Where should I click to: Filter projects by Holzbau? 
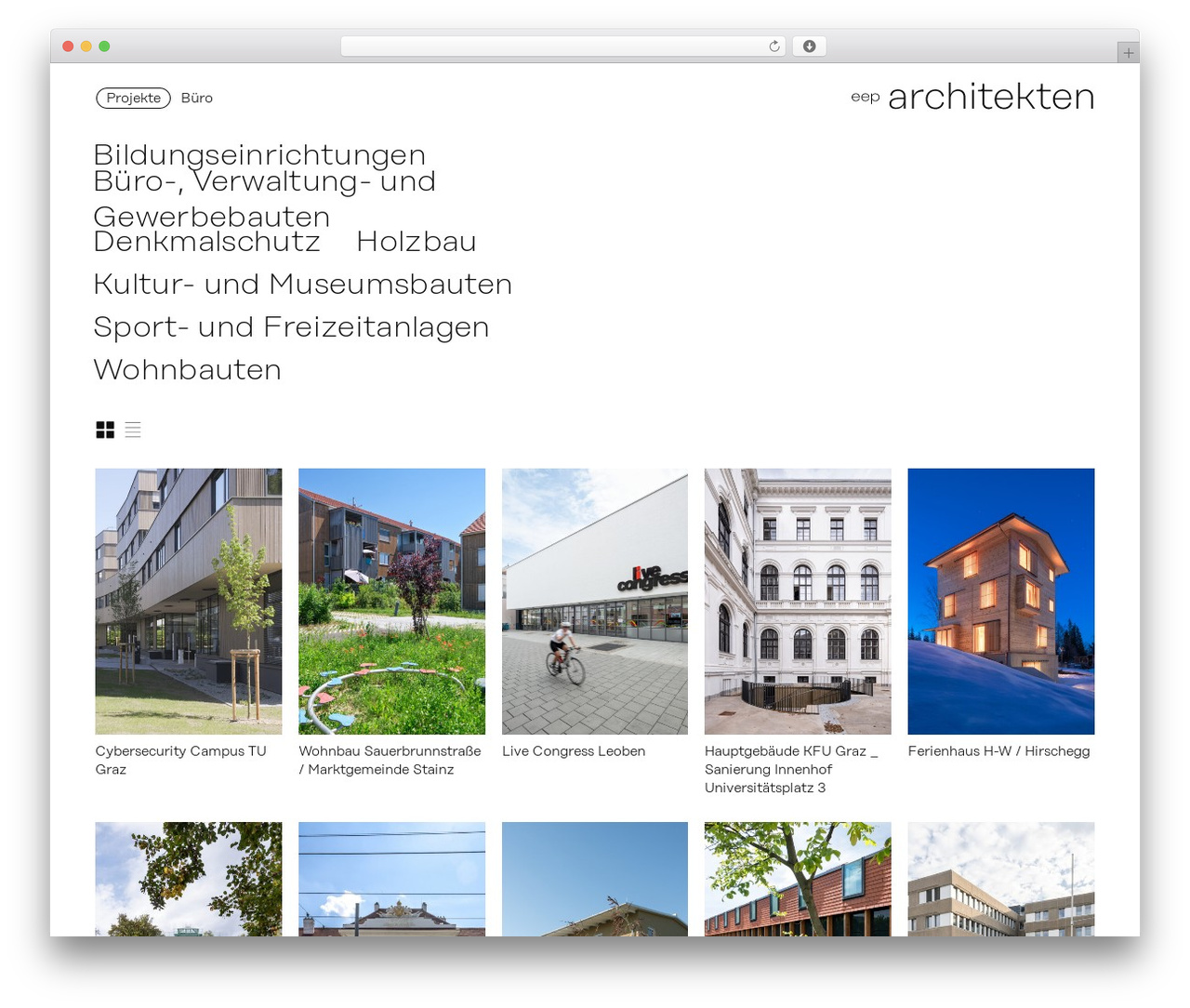pyautogui.click(x=416, y=242)
